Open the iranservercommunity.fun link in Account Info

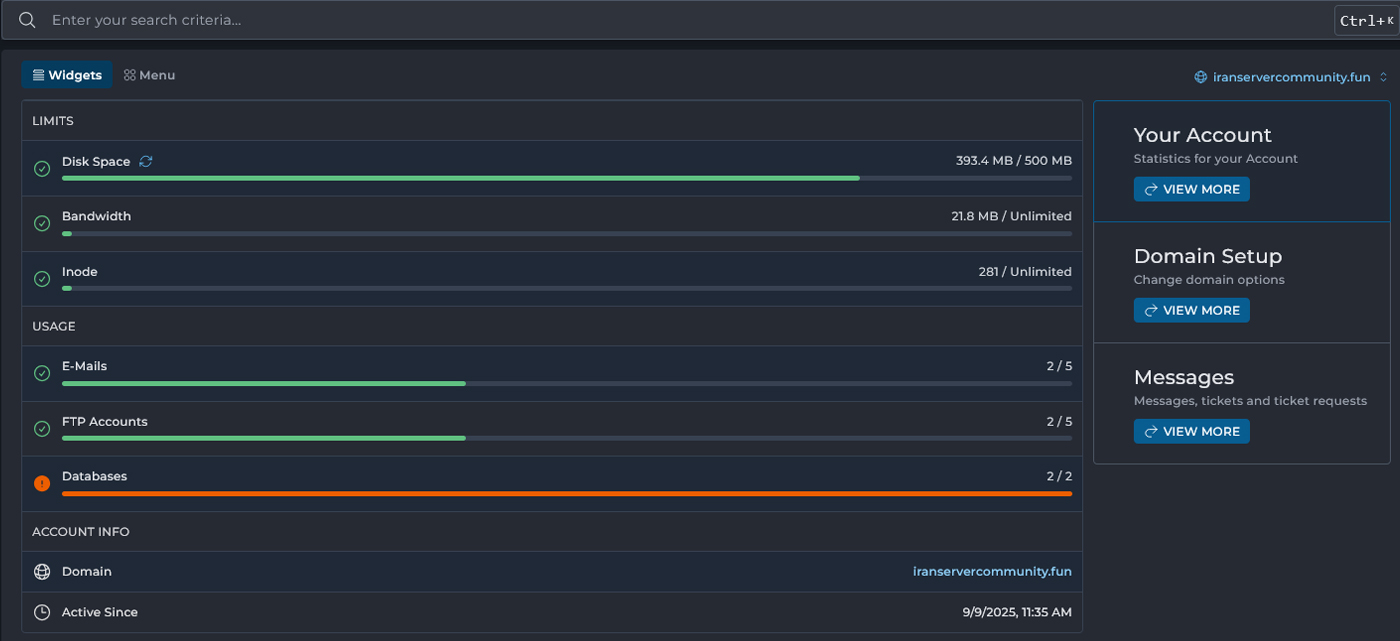(991, 572)
